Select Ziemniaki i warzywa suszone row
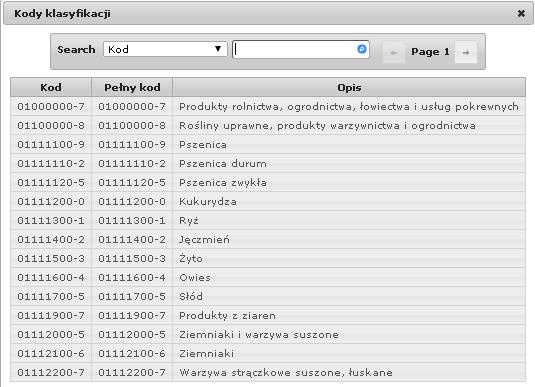This screenshot has width=535, height=387. (268, 334)
